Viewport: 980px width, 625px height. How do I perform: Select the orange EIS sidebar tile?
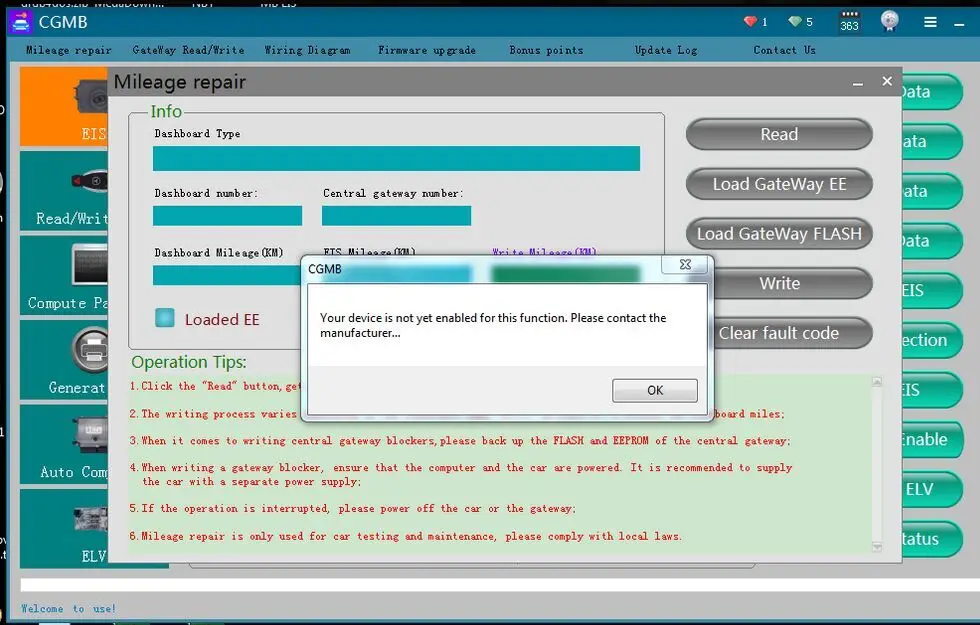[x=64, y=106]
